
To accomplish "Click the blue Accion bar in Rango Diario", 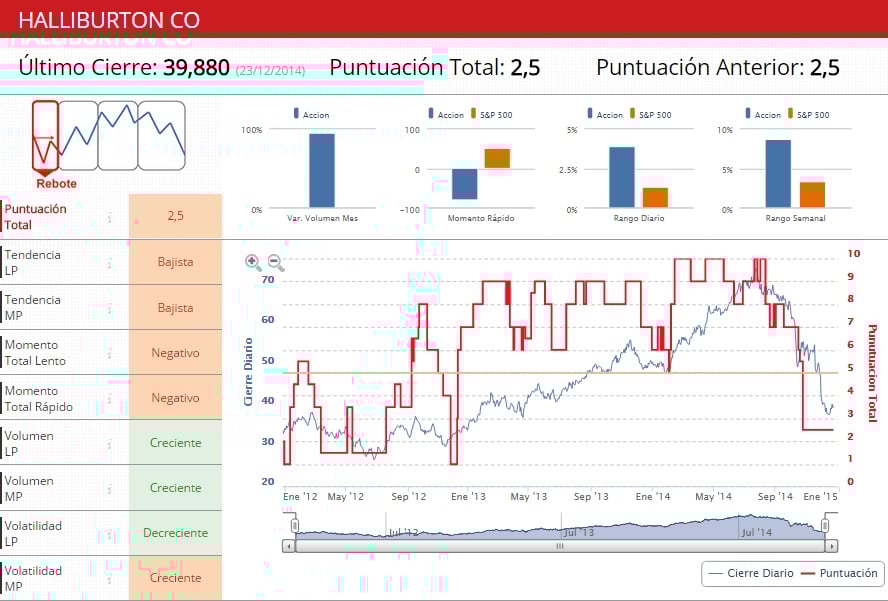I will pos(622,177).
